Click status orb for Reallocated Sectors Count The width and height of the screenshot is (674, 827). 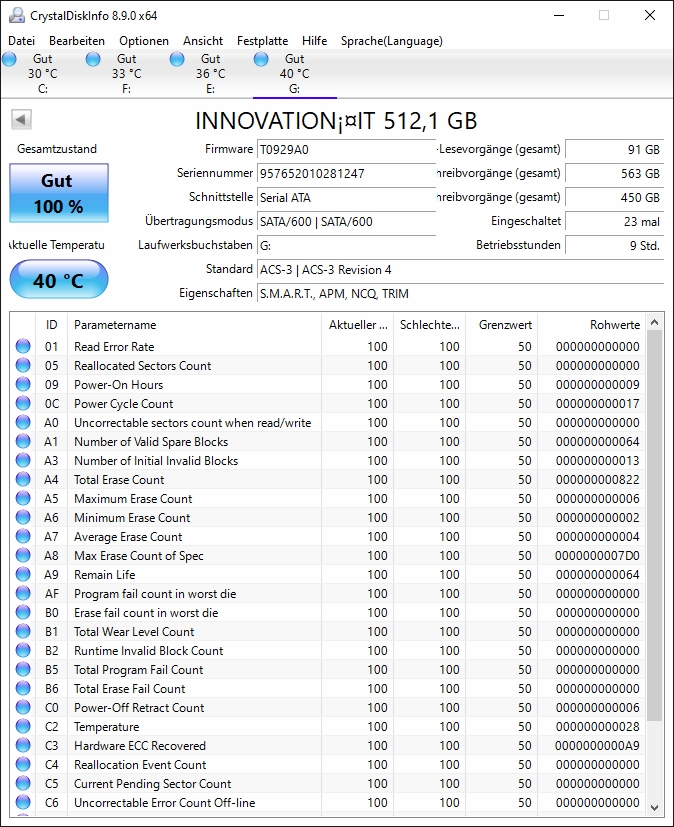point(23,365)
